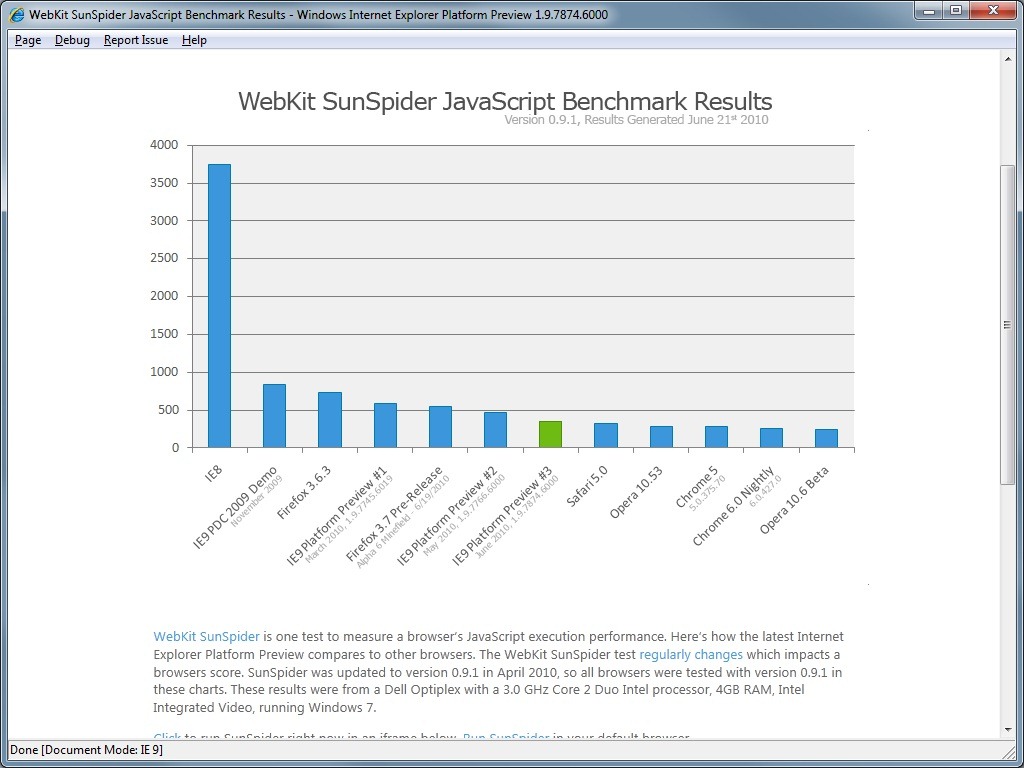The image size is (1024, 768).
Task: Click the 'Version 0.9.1, Results Generated' subtitle
Action: click(x=636, y=120)
